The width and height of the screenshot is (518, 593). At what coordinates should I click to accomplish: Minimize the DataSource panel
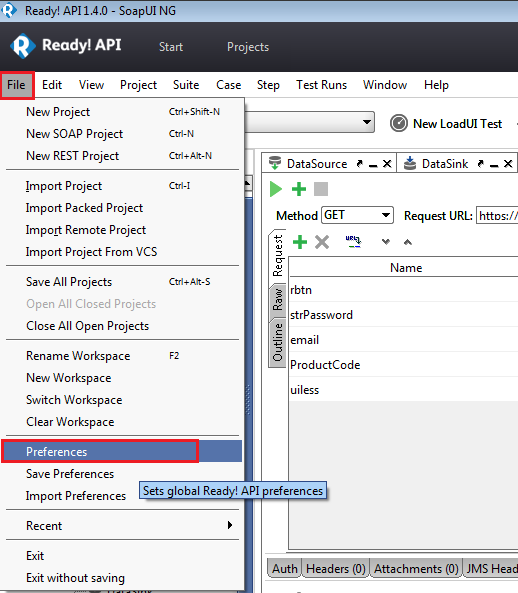(x=373, y=166)
